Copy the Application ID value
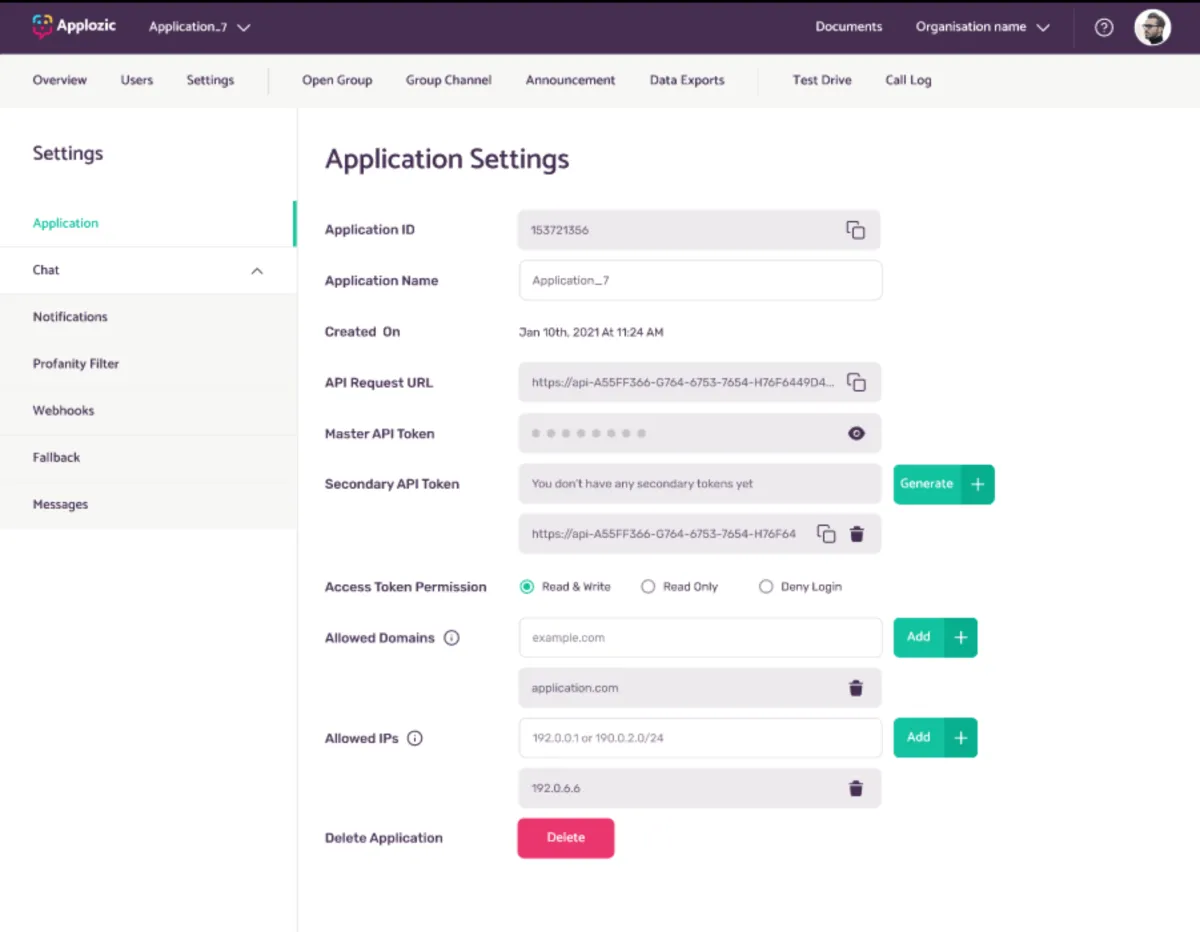The height and width of the screenshot is (932, 1200). click(x=856, y=230)
